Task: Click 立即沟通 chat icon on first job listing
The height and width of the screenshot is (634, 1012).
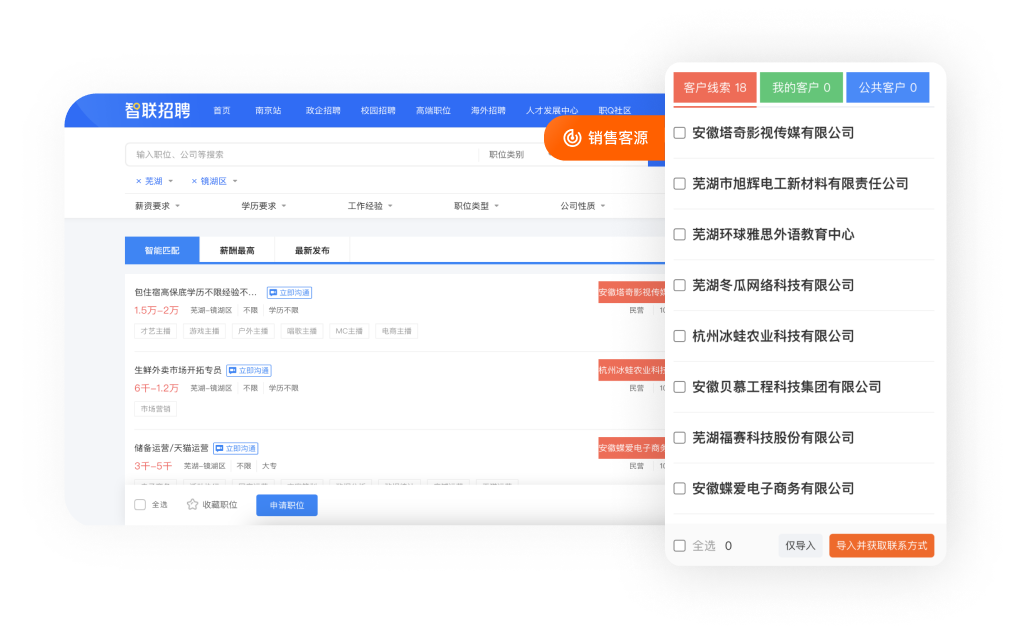Action: tap(273, 293)
